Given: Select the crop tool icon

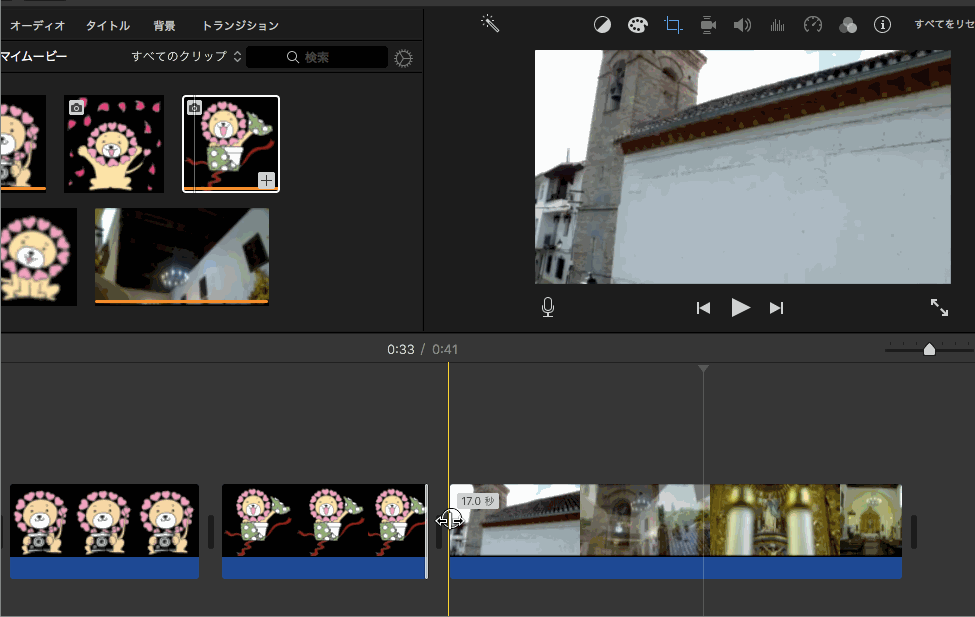Looking at the screenshot, I should (673, 25).
